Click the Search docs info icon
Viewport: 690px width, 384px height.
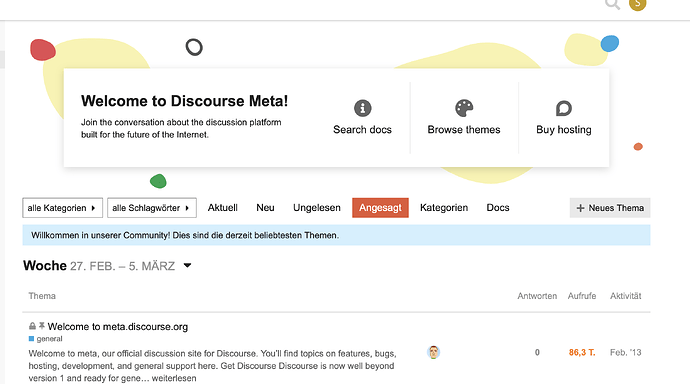tap(363, 108)
